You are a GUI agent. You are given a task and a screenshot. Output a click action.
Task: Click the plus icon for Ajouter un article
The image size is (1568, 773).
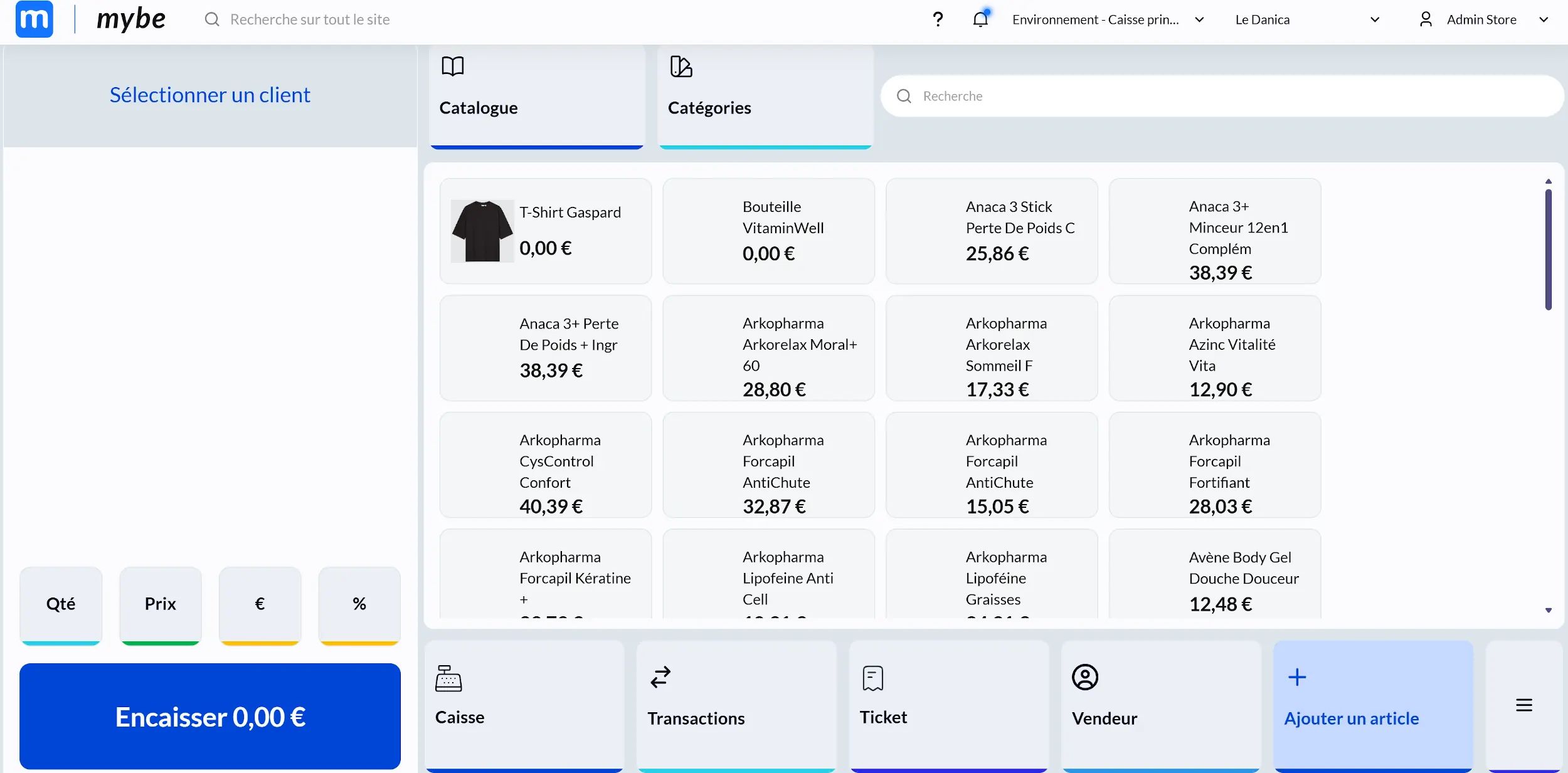(1297, 677)
